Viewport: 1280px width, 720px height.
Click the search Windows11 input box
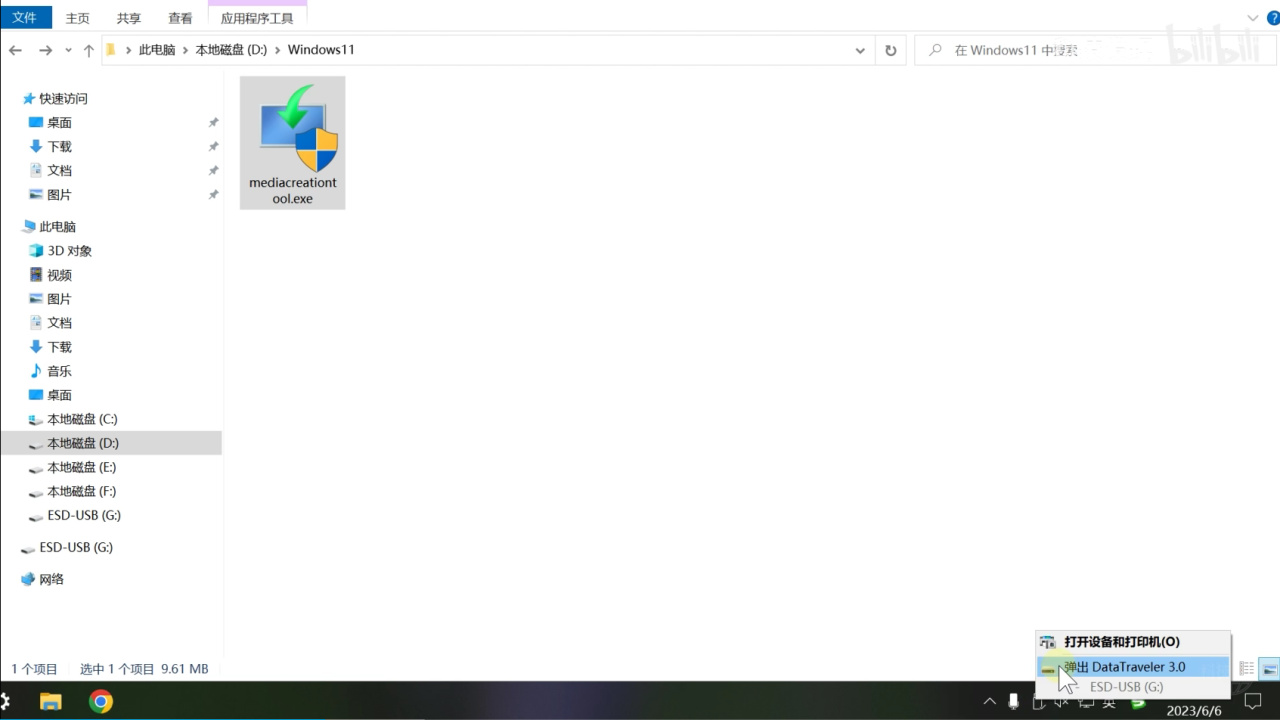1094,50
